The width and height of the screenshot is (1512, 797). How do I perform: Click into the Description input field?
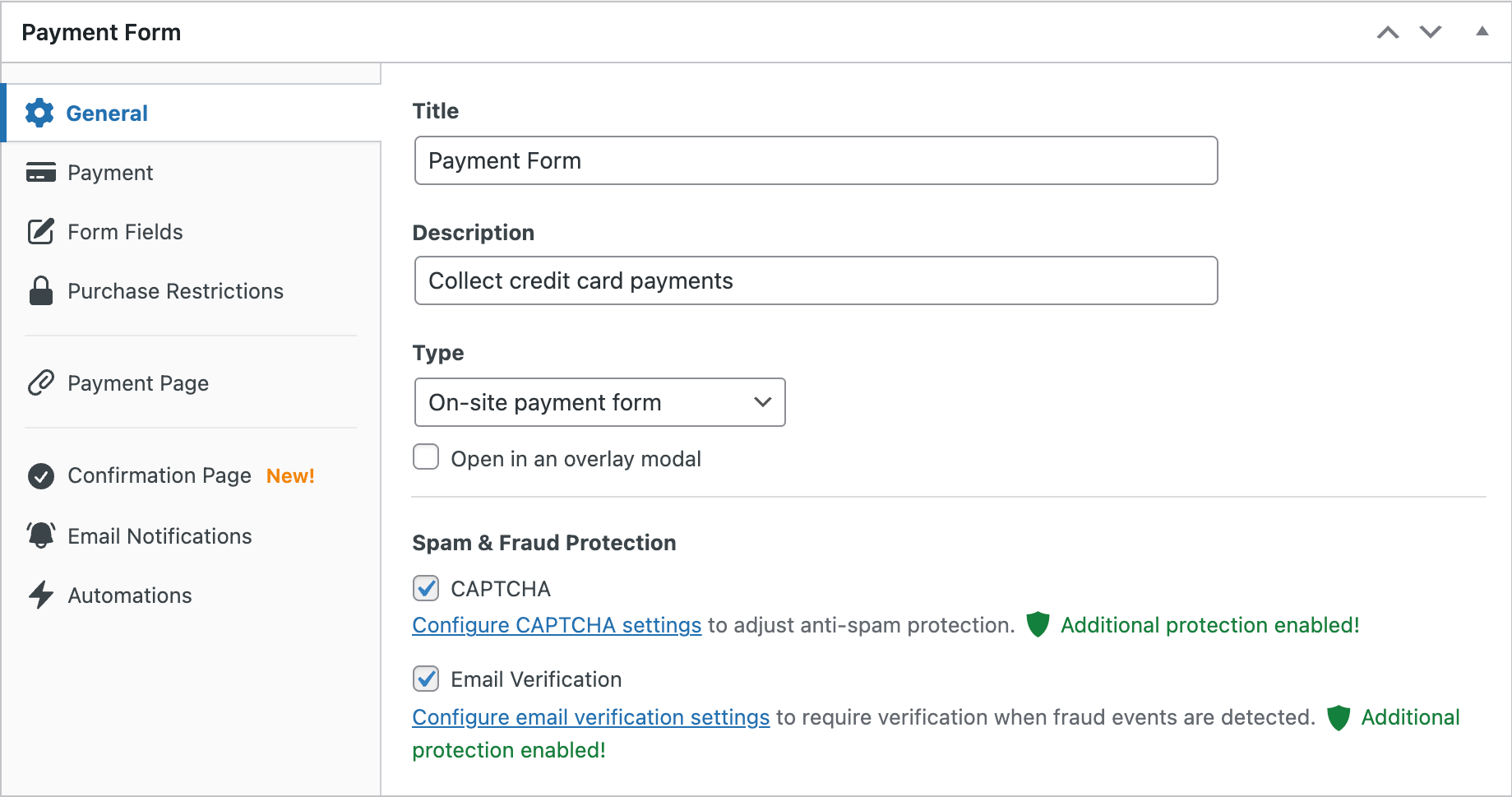[x=816, y=280]
